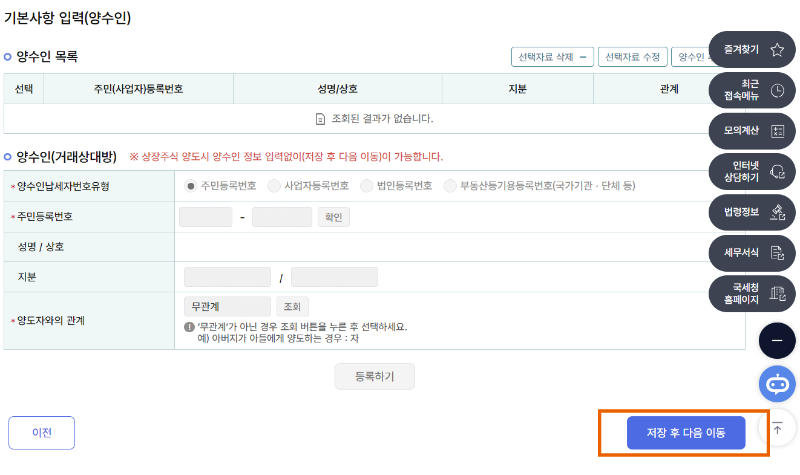Click 선택자료 삭제 button
The image size is (800, 475).
pos(552,57)
